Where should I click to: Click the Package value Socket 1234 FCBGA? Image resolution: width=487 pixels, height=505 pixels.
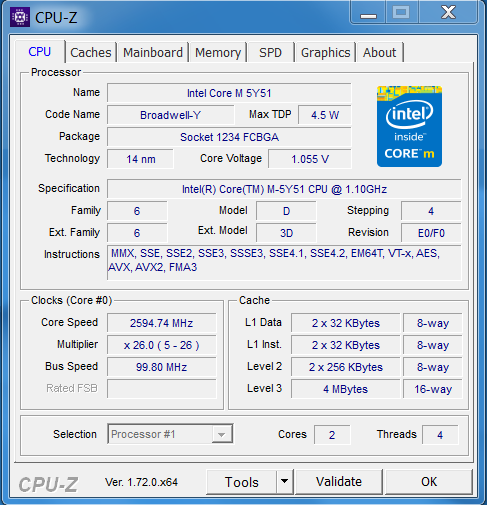tap(229, 137)
